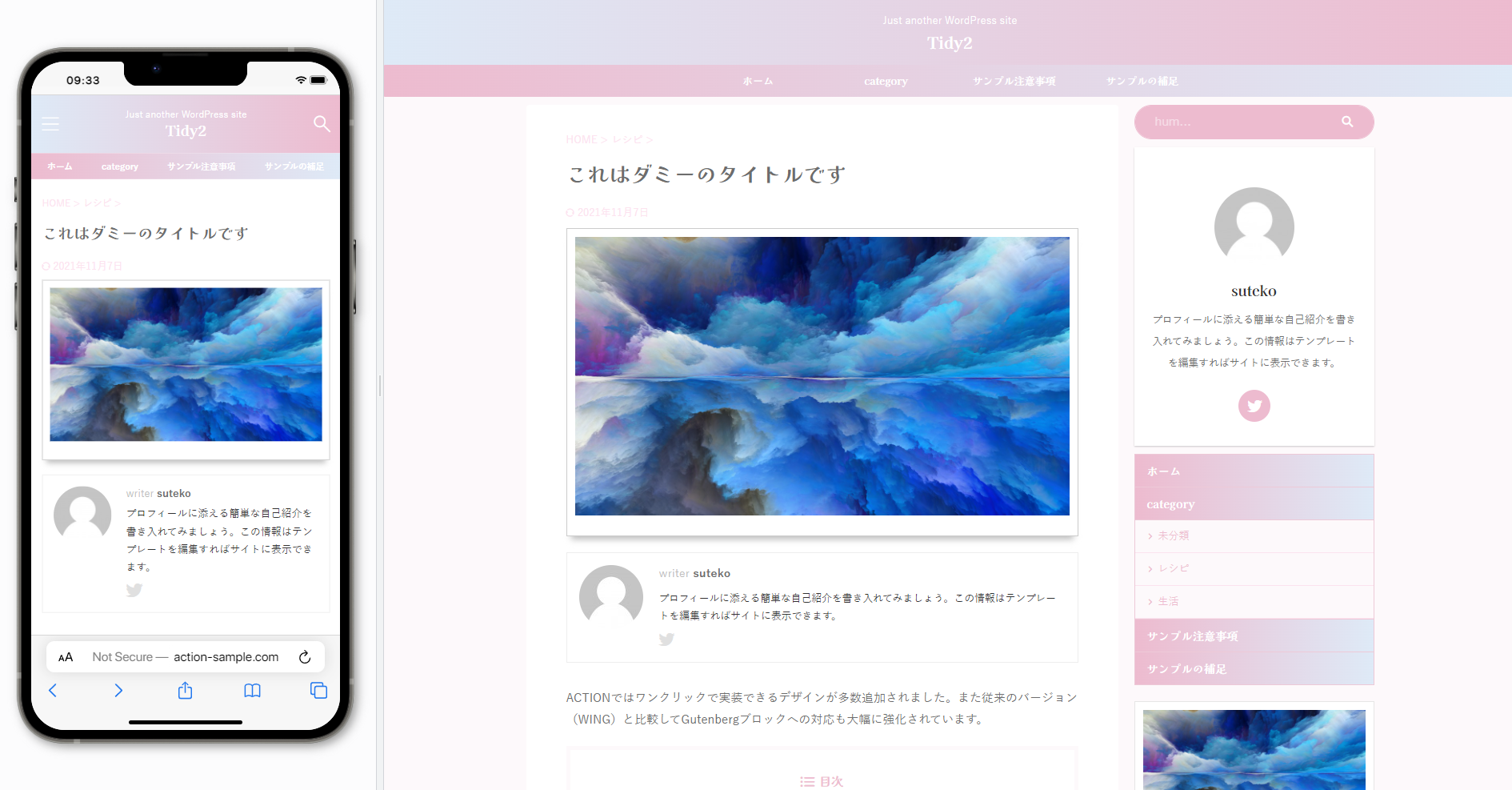
Task: Tap the search magnifier in phone header
Action: pyautogui.click(x=322, y=123)
